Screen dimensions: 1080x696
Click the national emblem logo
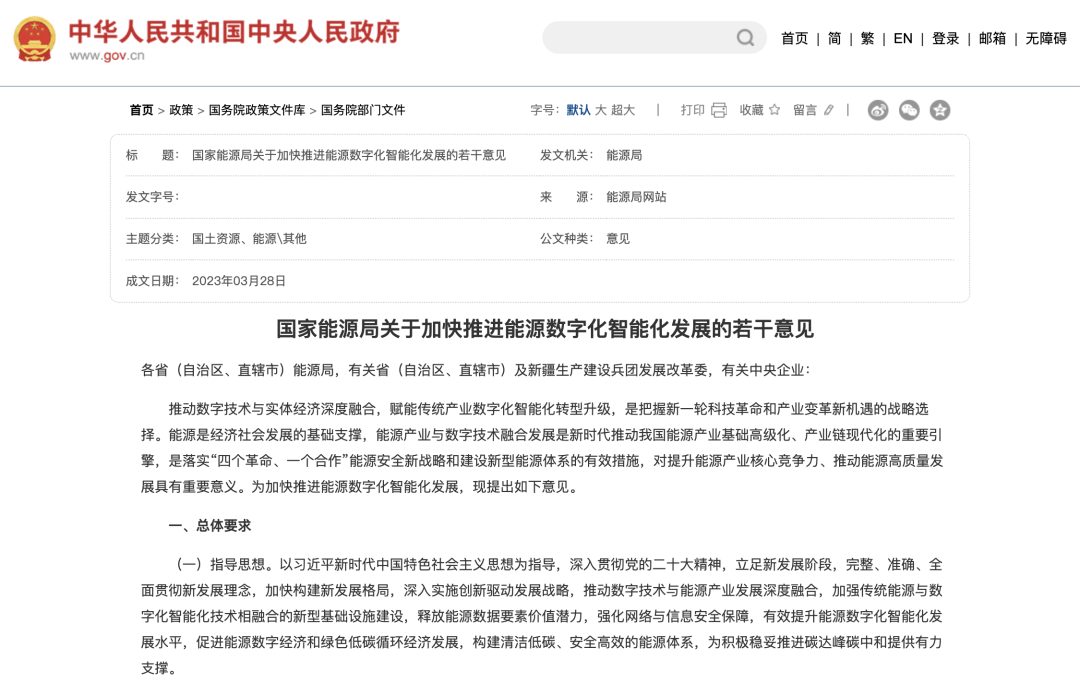point(34,38)
